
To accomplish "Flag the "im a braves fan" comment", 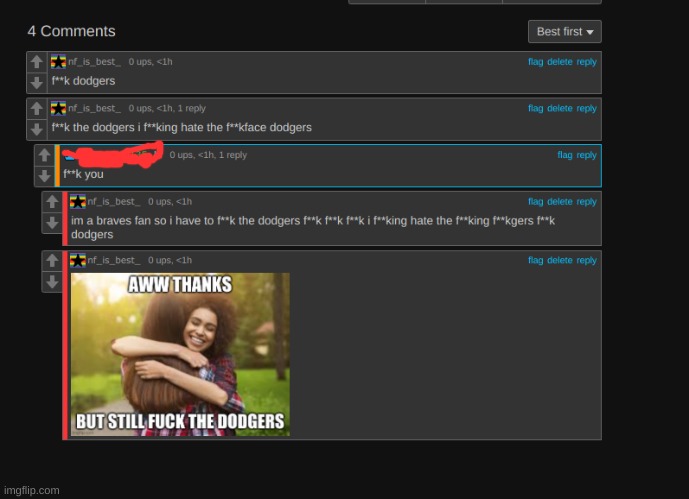I will pos(536,202).
